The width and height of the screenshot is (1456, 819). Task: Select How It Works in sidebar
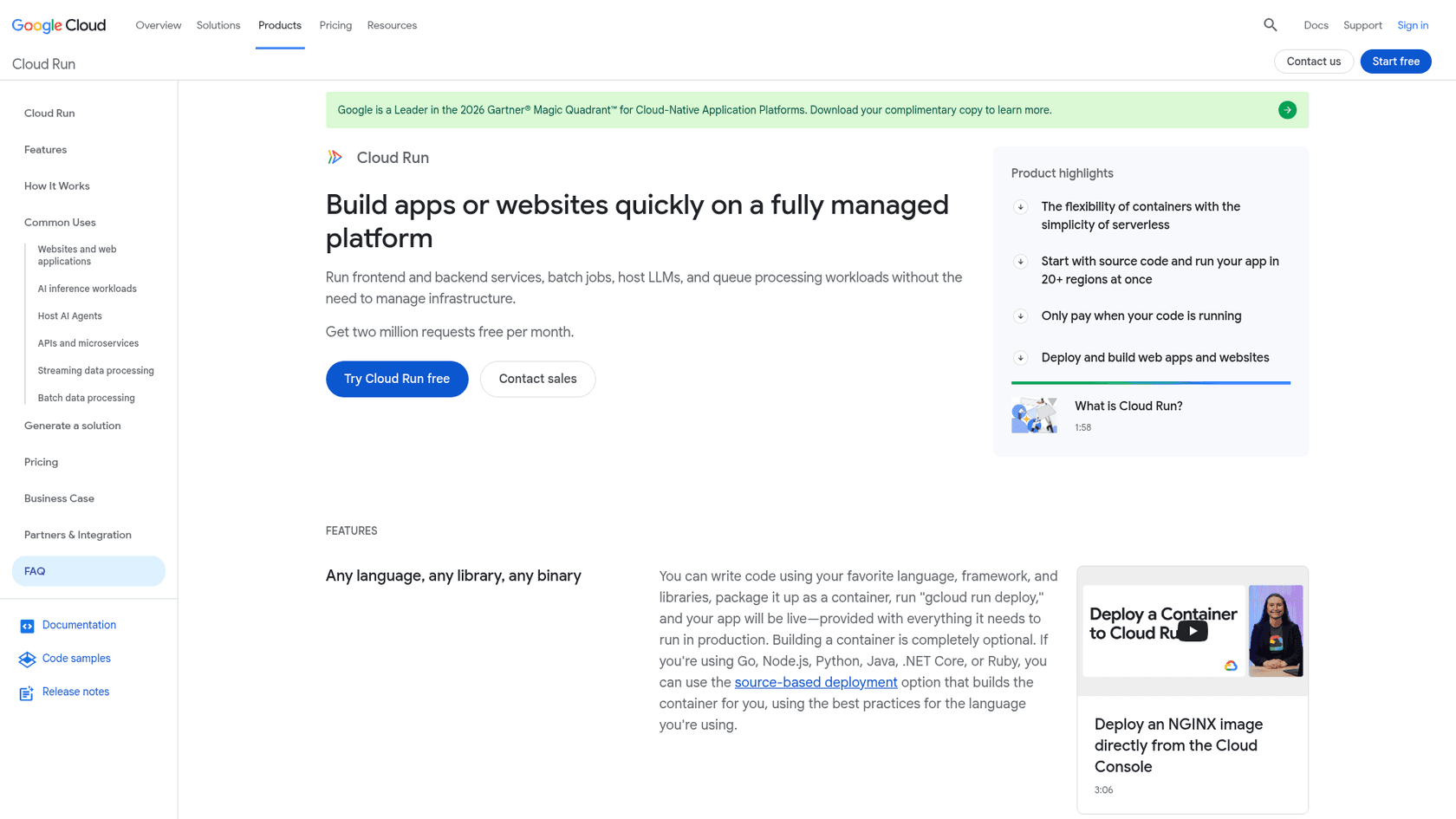57,186
